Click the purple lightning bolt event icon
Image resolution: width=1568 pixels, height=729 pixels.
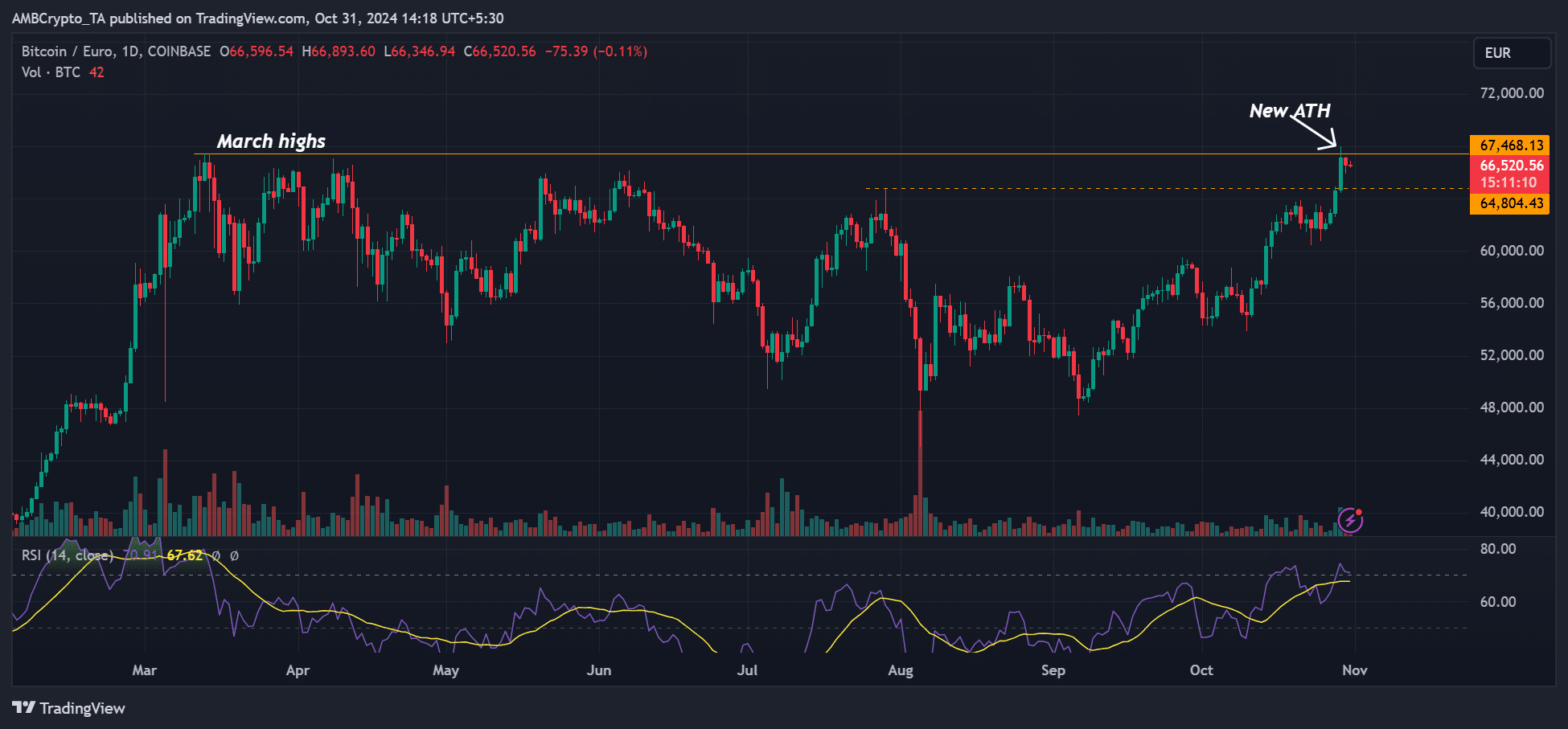click(x=1350, y=521)
